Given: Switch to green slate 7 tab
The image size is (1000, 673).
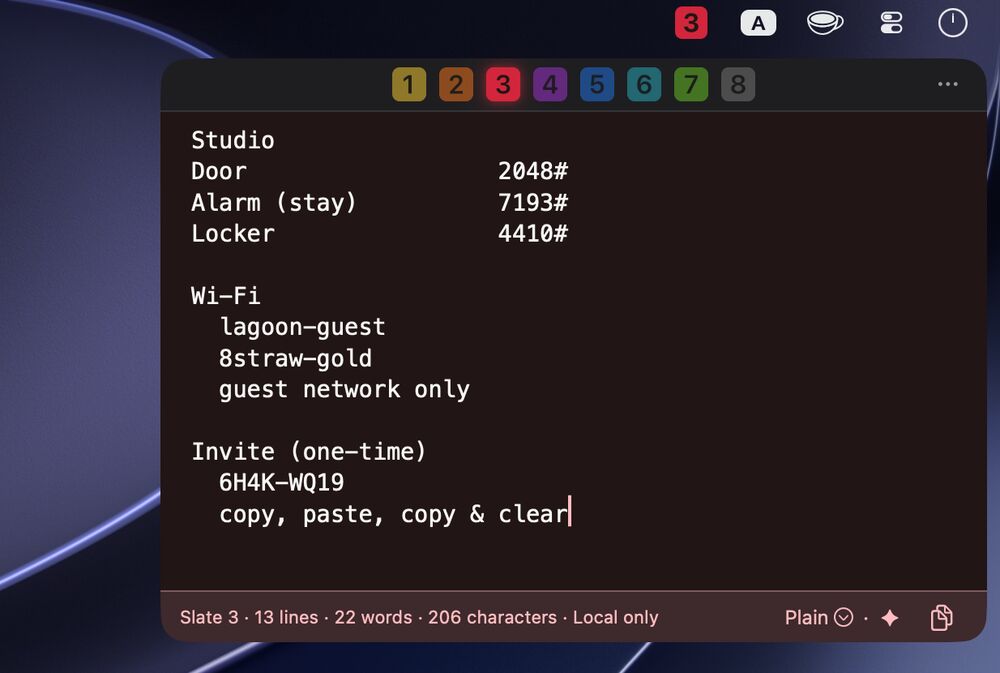Looking at the screenshot, I should coord(691,84).
